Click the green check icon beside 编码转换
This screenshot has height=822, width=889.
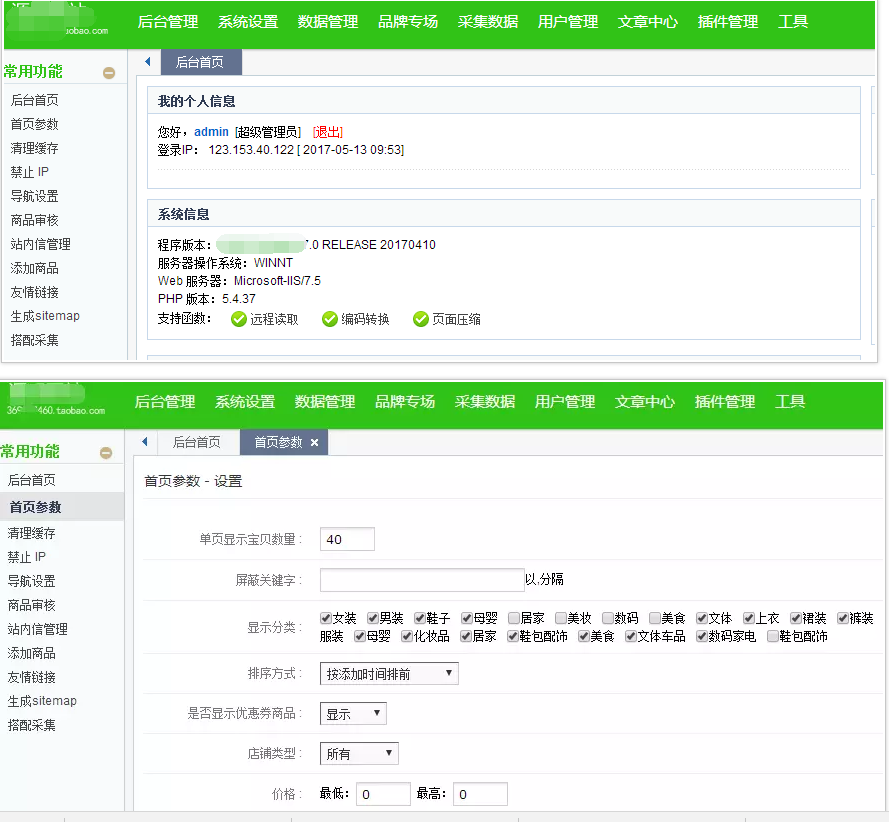[x=329, y=320]
